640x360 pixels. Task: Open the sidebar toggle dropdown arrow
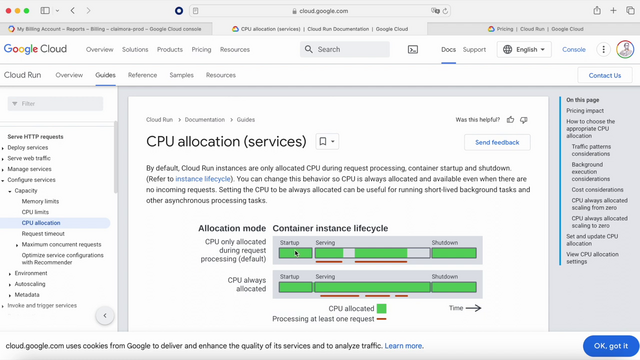coord(57,11)
